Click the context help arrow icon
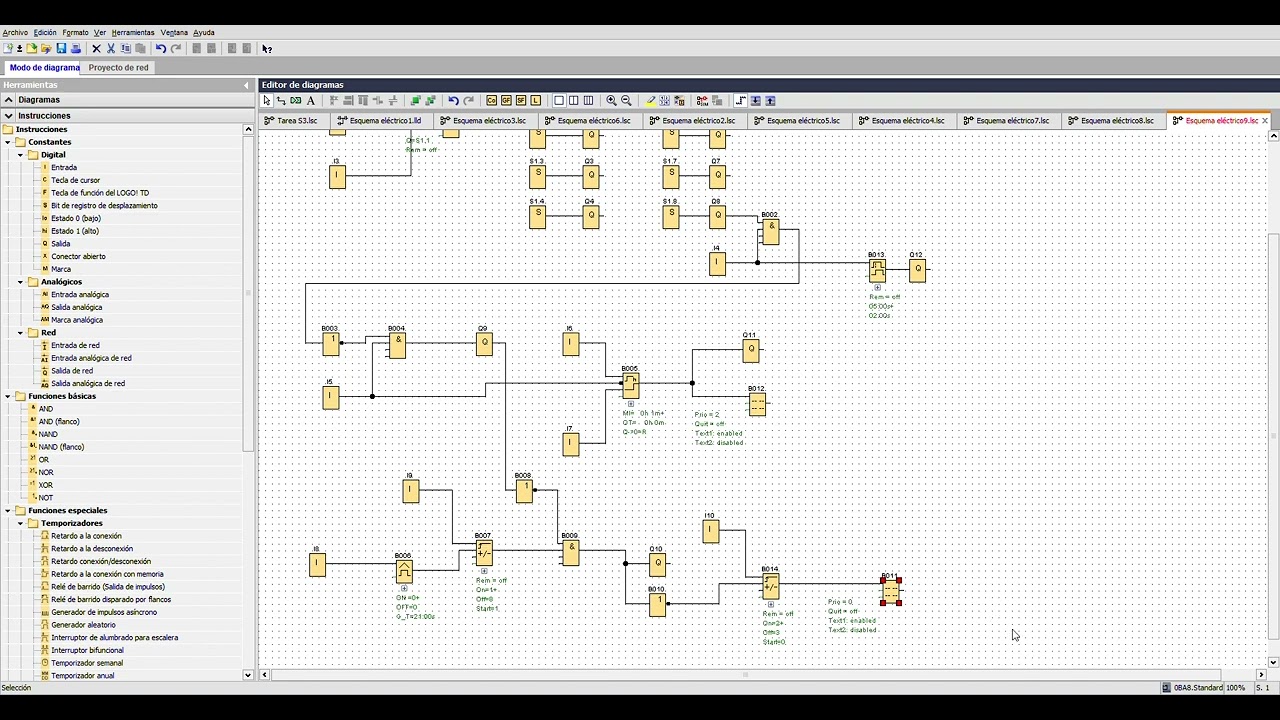This screenshot has width=1280, height=720. click(x=266, y=48)
